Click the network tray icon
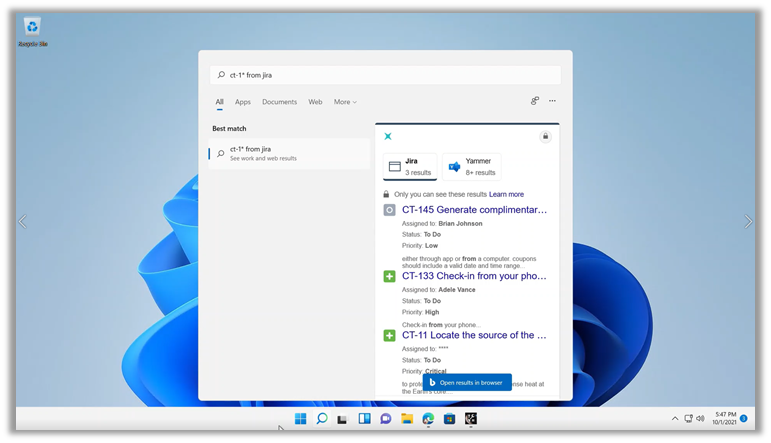 (688, 418)
